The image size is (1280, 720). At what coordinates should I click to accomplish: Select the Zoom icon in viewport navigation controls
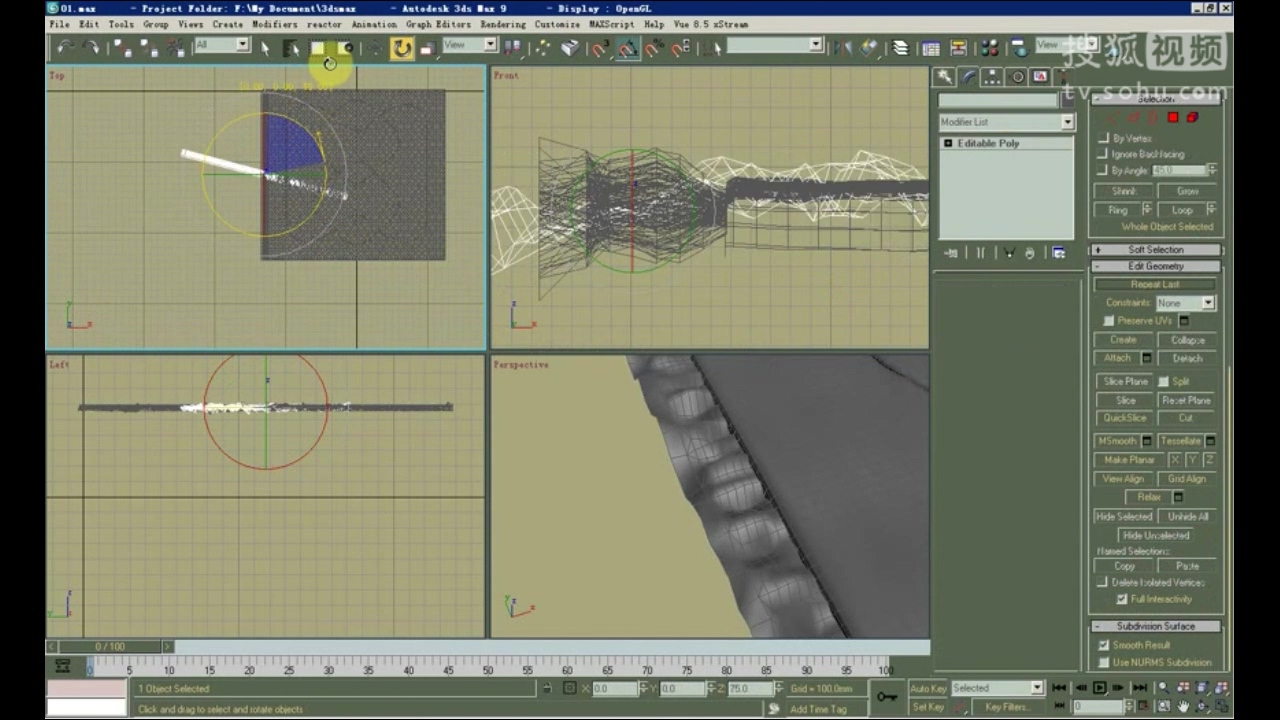pos(1164,688)
